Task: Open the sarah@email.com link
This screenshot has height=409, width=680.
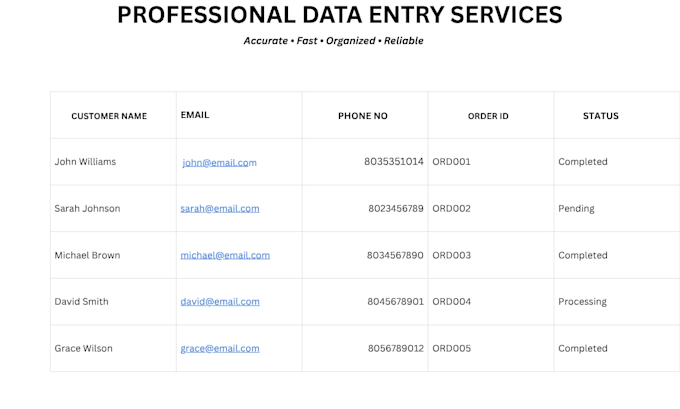Action: pyautogui.click(x=220, y=209)
